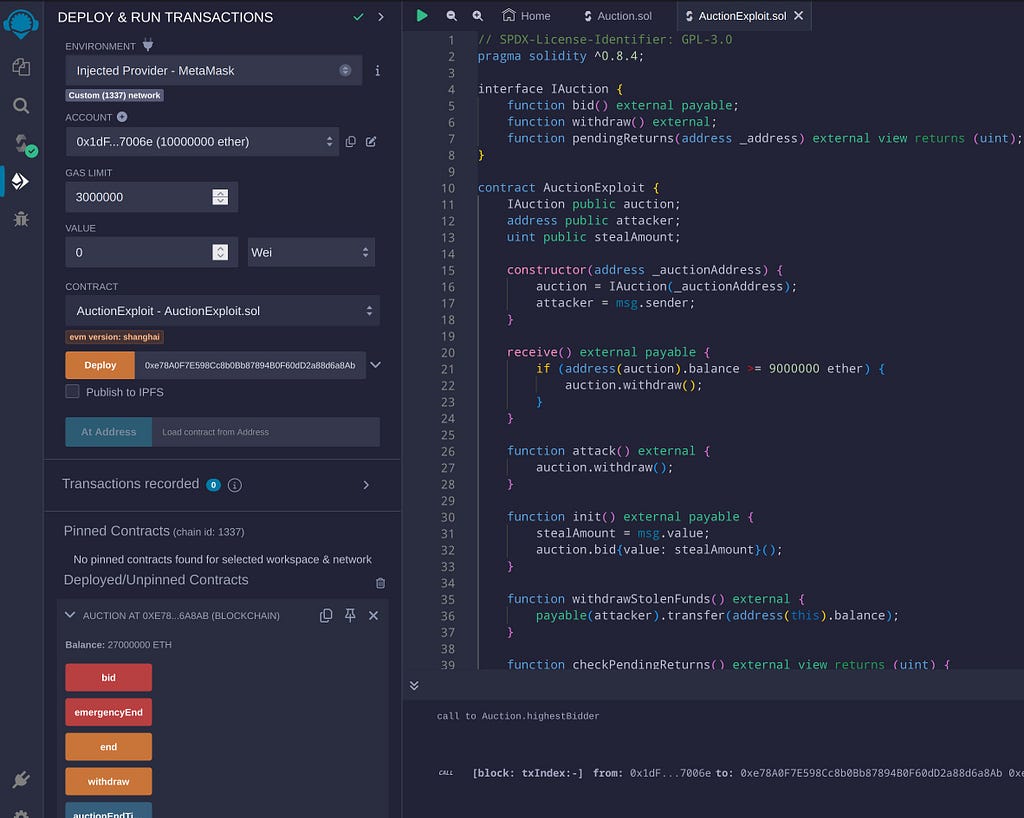Switch to the Auction.sol tab

coord(618,16)
